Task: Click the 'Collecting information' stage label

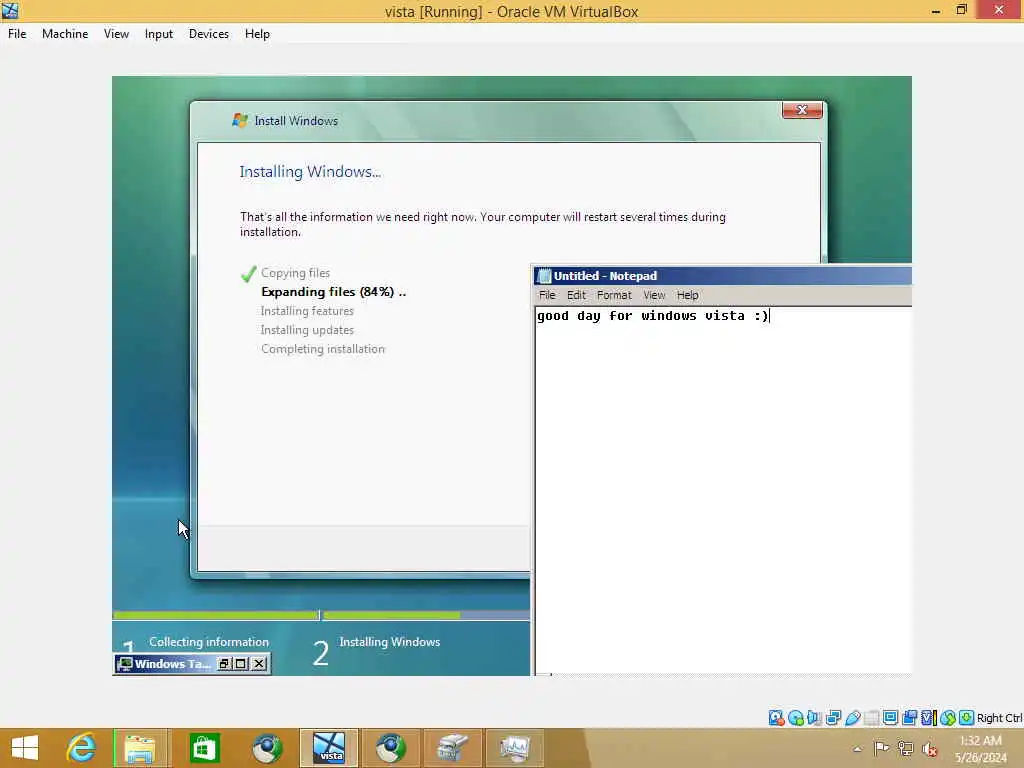Action: [209, 642]
